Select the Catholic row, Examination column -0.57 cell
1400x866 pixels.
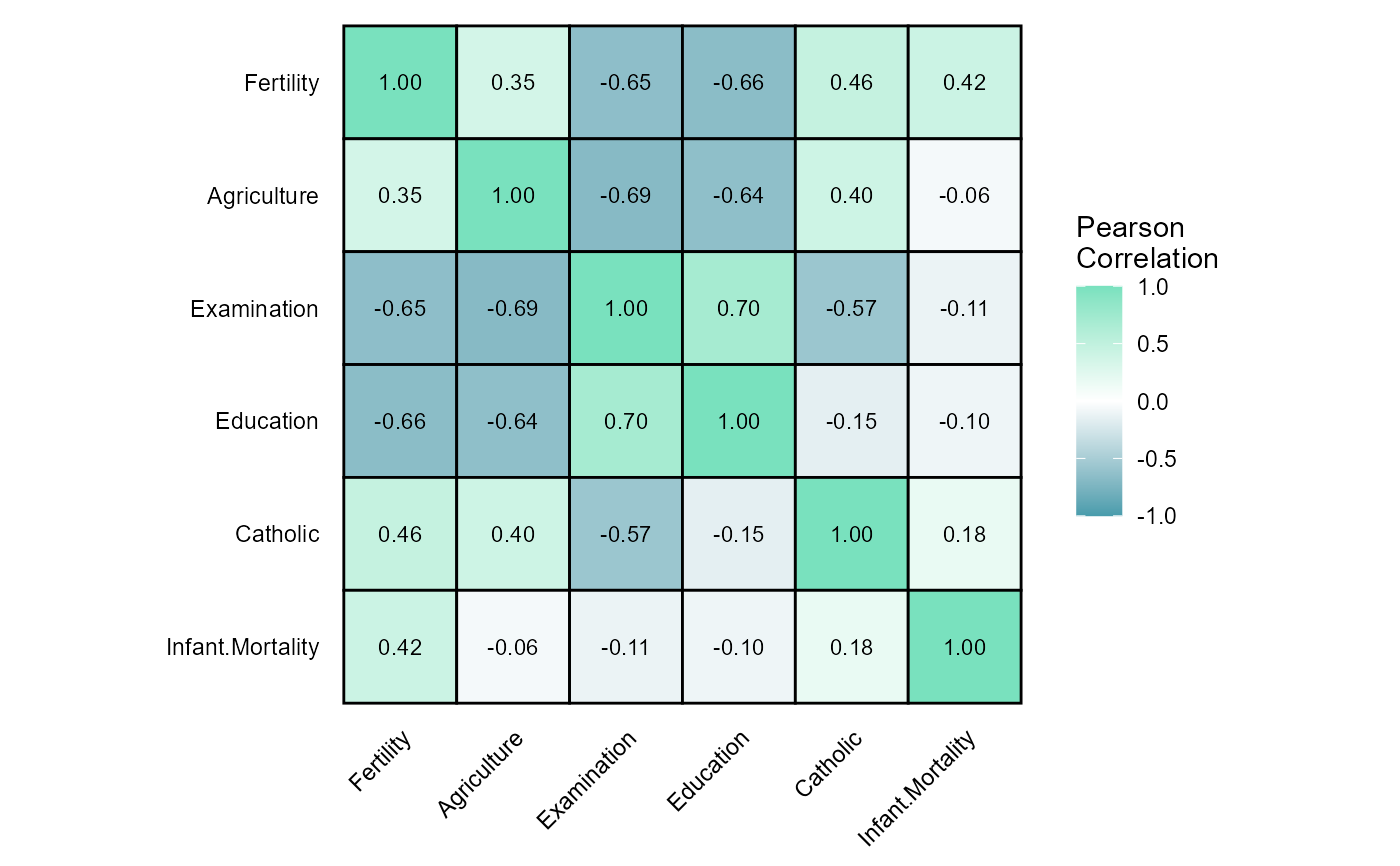pyautogui.click(x=626, y=534)
